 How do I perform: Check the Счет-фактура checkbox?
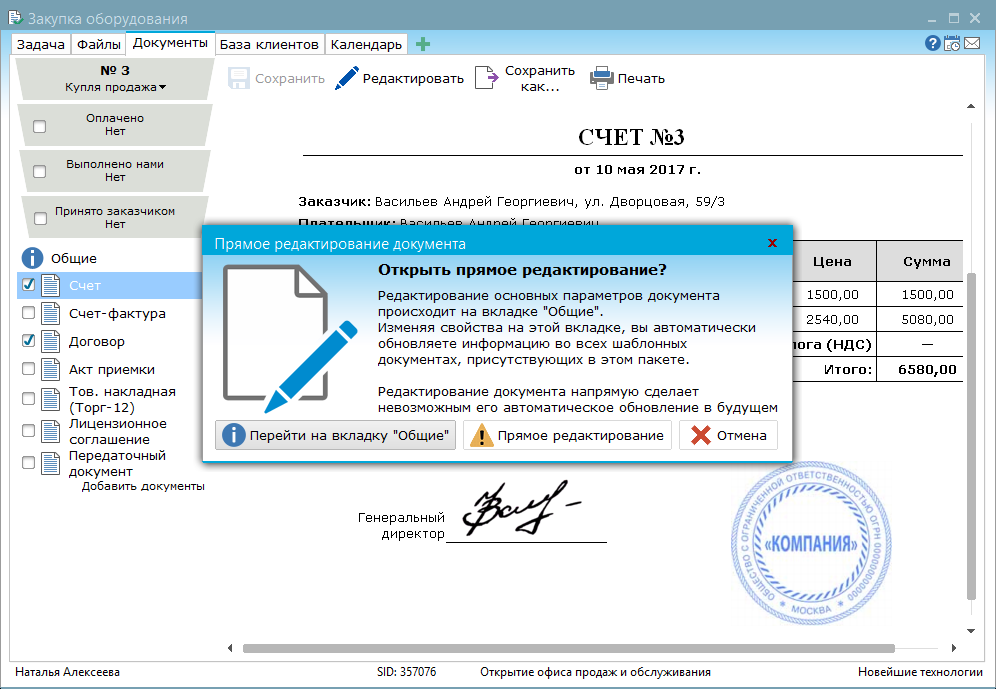[29, 312]
